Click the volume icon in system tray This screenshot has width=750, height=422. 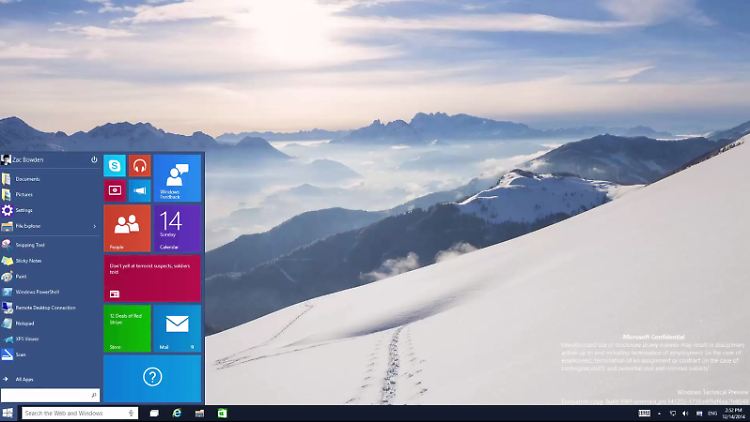tap(685, 413)
